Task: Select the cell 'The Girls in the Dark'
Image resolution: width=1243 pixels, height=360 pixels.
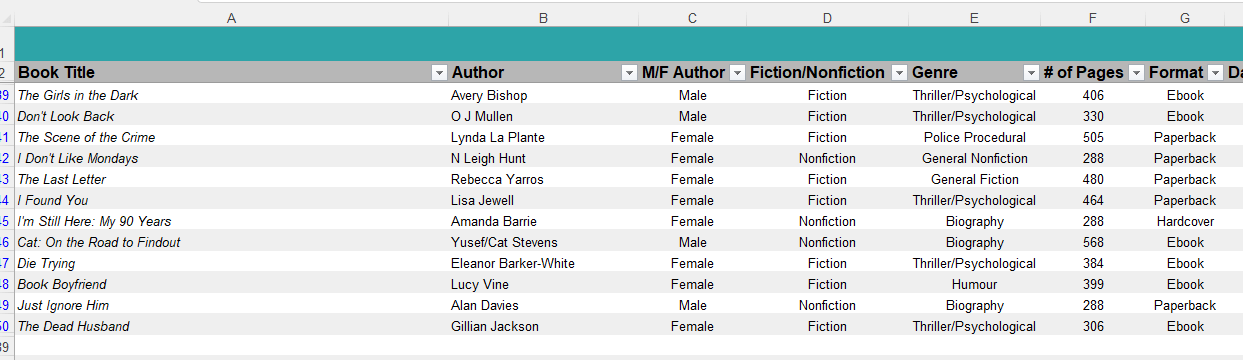Action: [x=232, y=95]
